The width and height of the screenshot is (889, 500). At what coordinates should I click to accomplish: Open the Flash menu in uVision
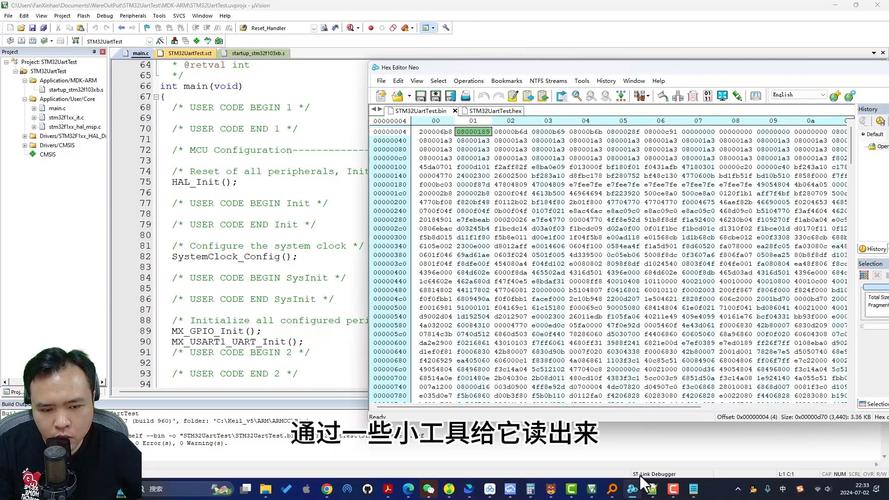pyautogui.click(x=83, y=16)
